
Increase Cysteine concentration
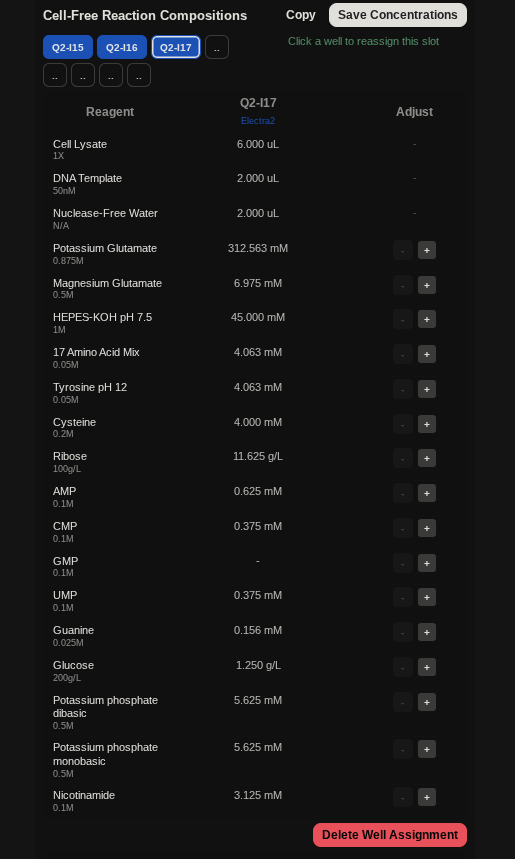[x=427, y=424]
